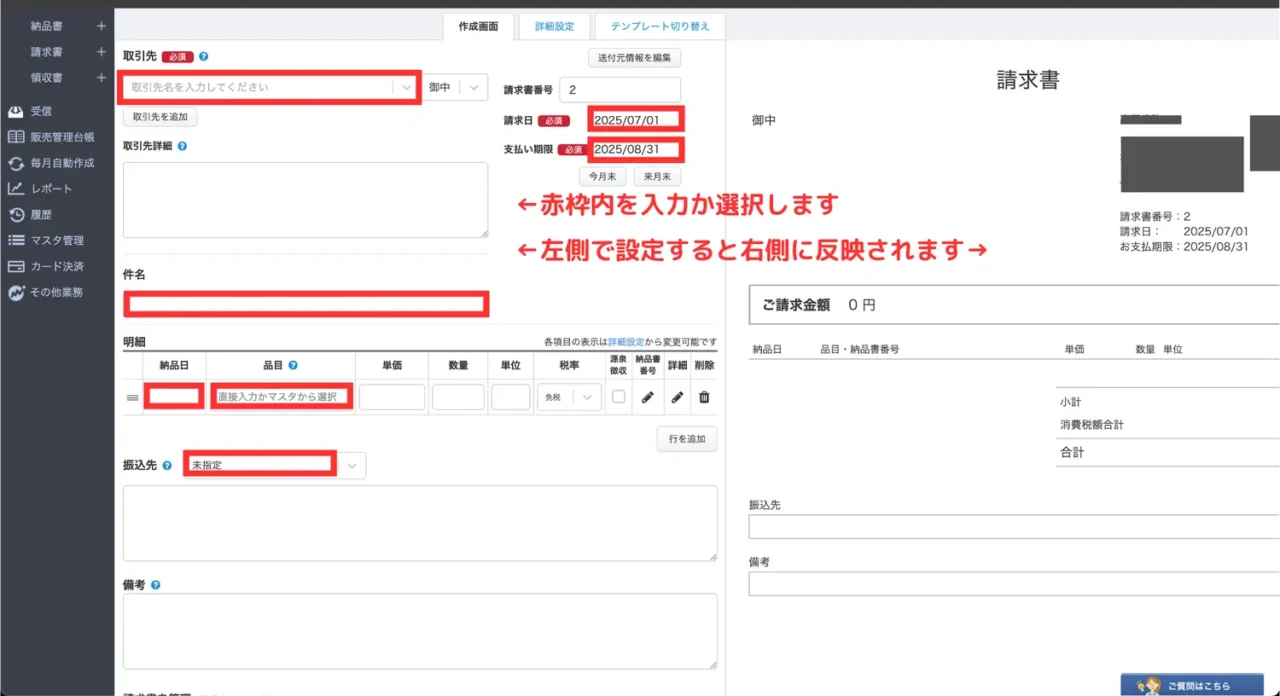Grab the row drag handle in 明細
Viewport: 1280px width, 696px height.
click(132, 398)
